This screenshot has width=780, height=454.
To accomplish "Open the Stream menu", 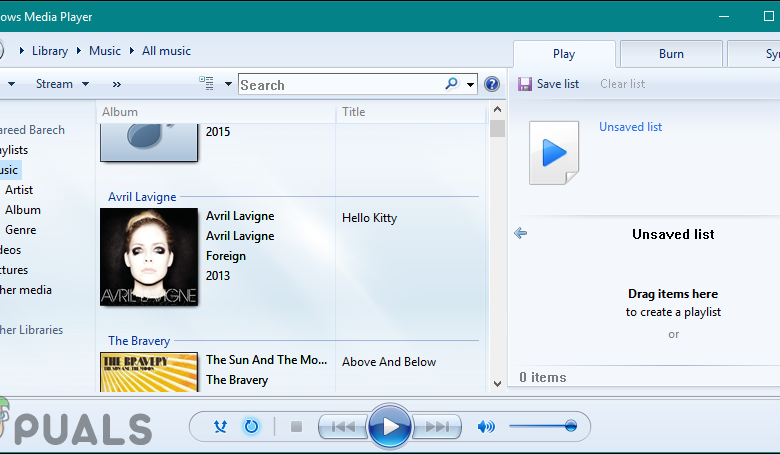I will (62, 84).
